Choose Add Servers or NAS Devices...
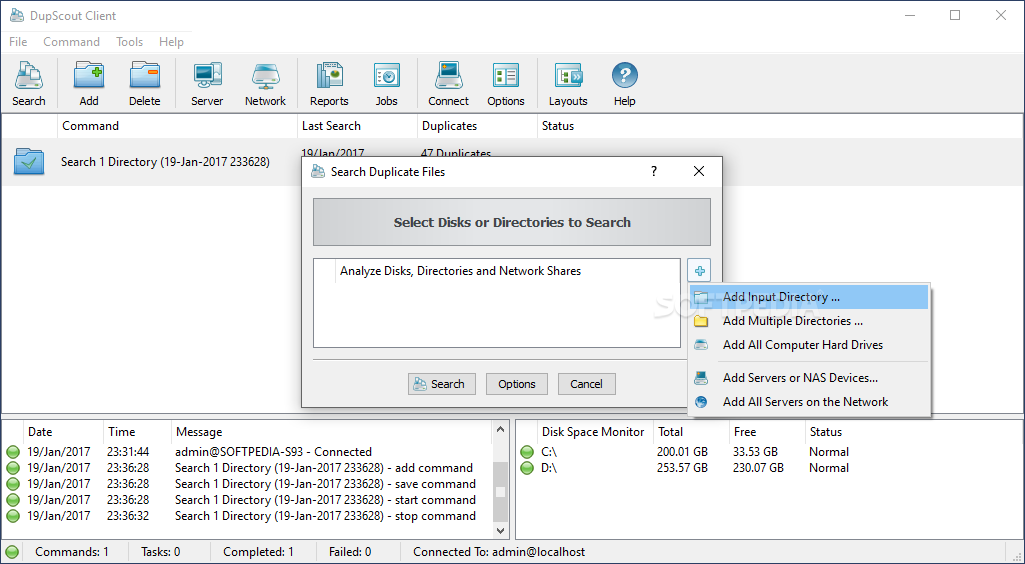This screenshot has width=1025, height=564. tap(809, 378)
